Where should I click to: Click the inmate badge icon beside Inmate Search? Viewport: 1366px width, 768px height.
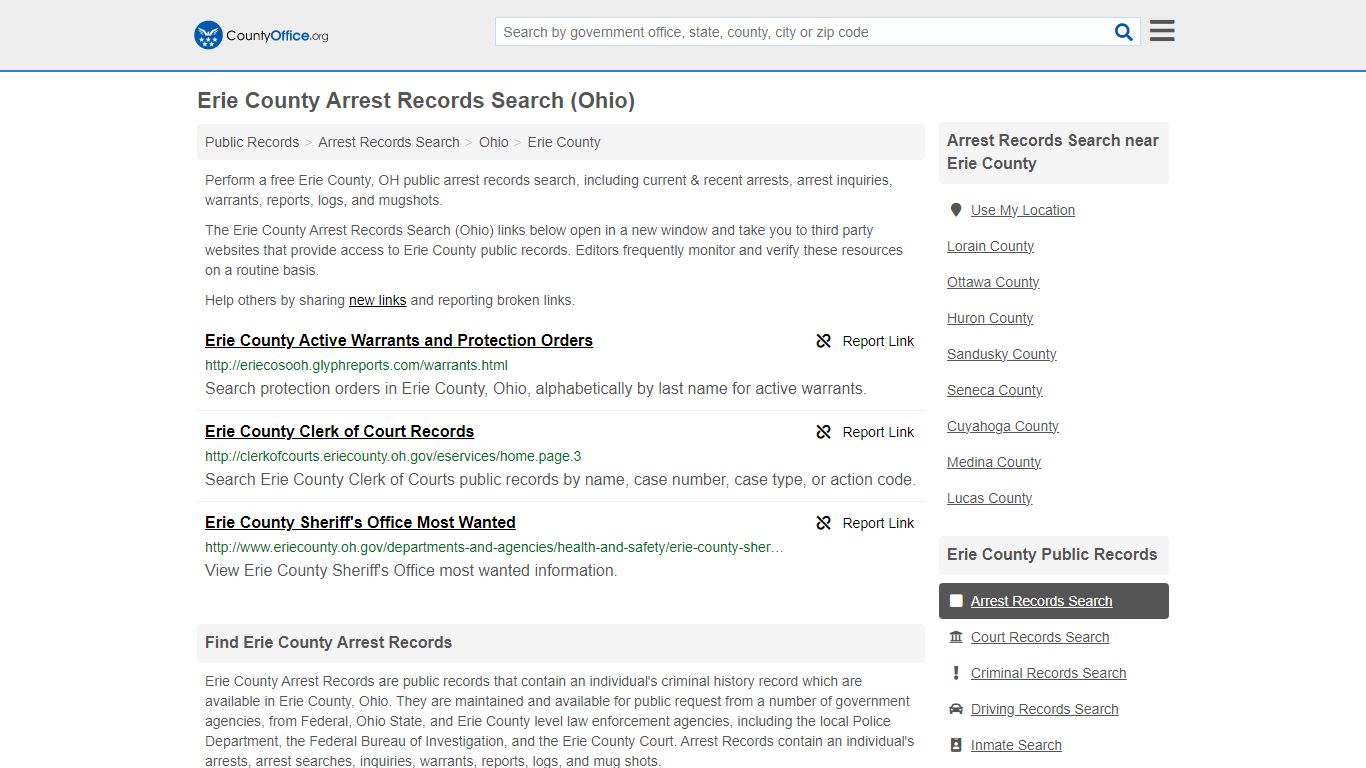pos(956,745)
